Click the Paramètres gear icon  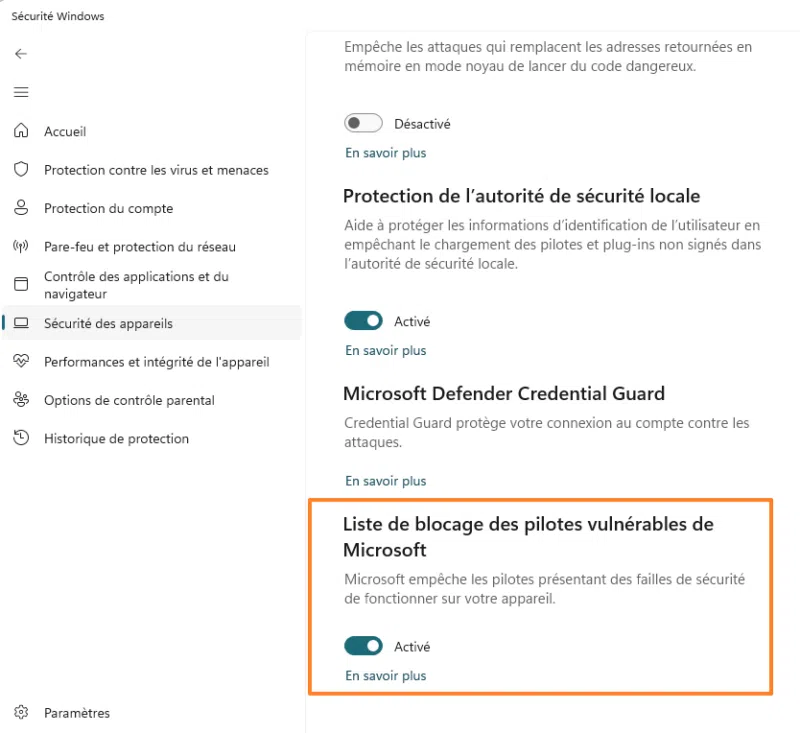[x=21, y=713]
